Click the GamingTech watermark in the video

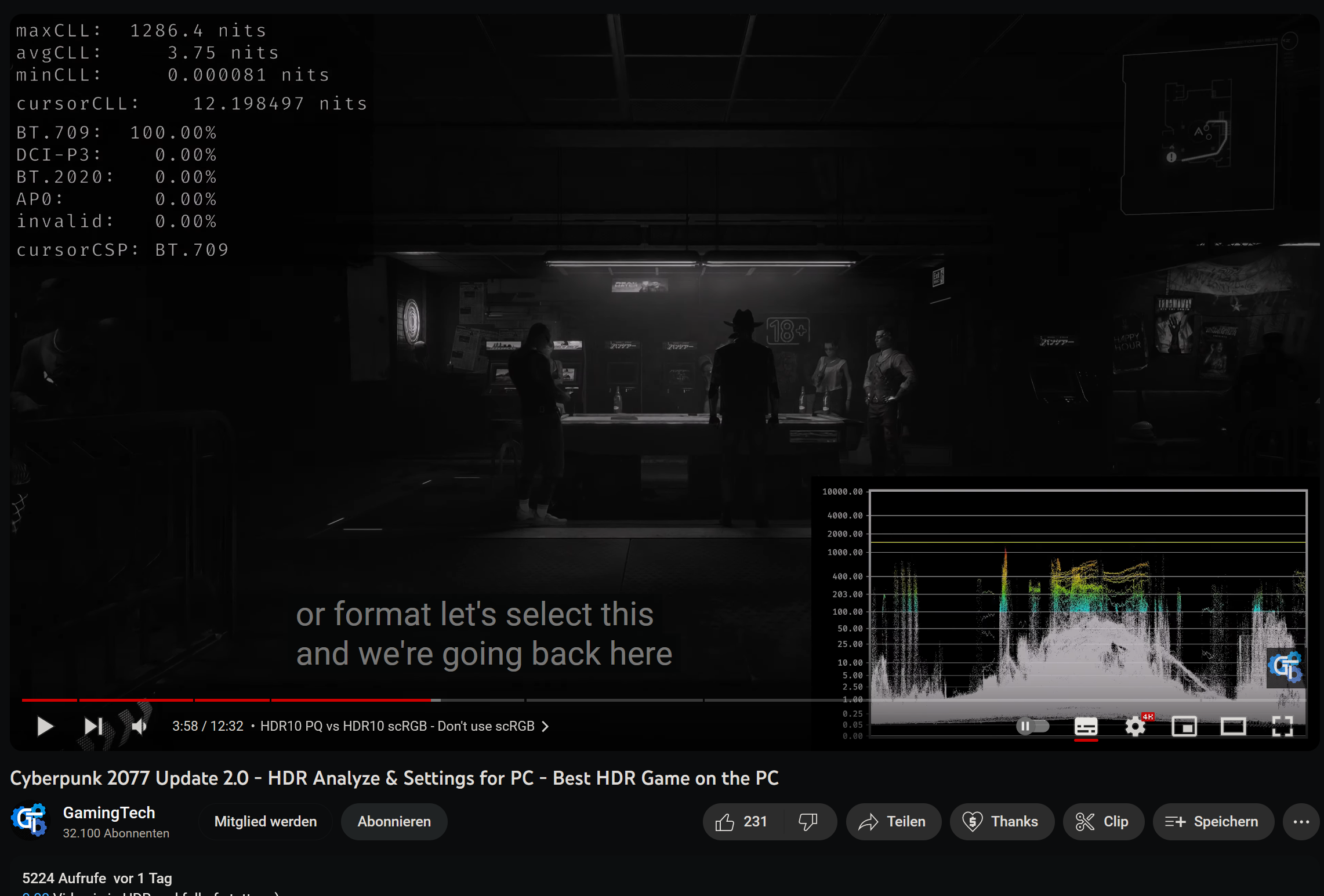tap(1285, 668)
